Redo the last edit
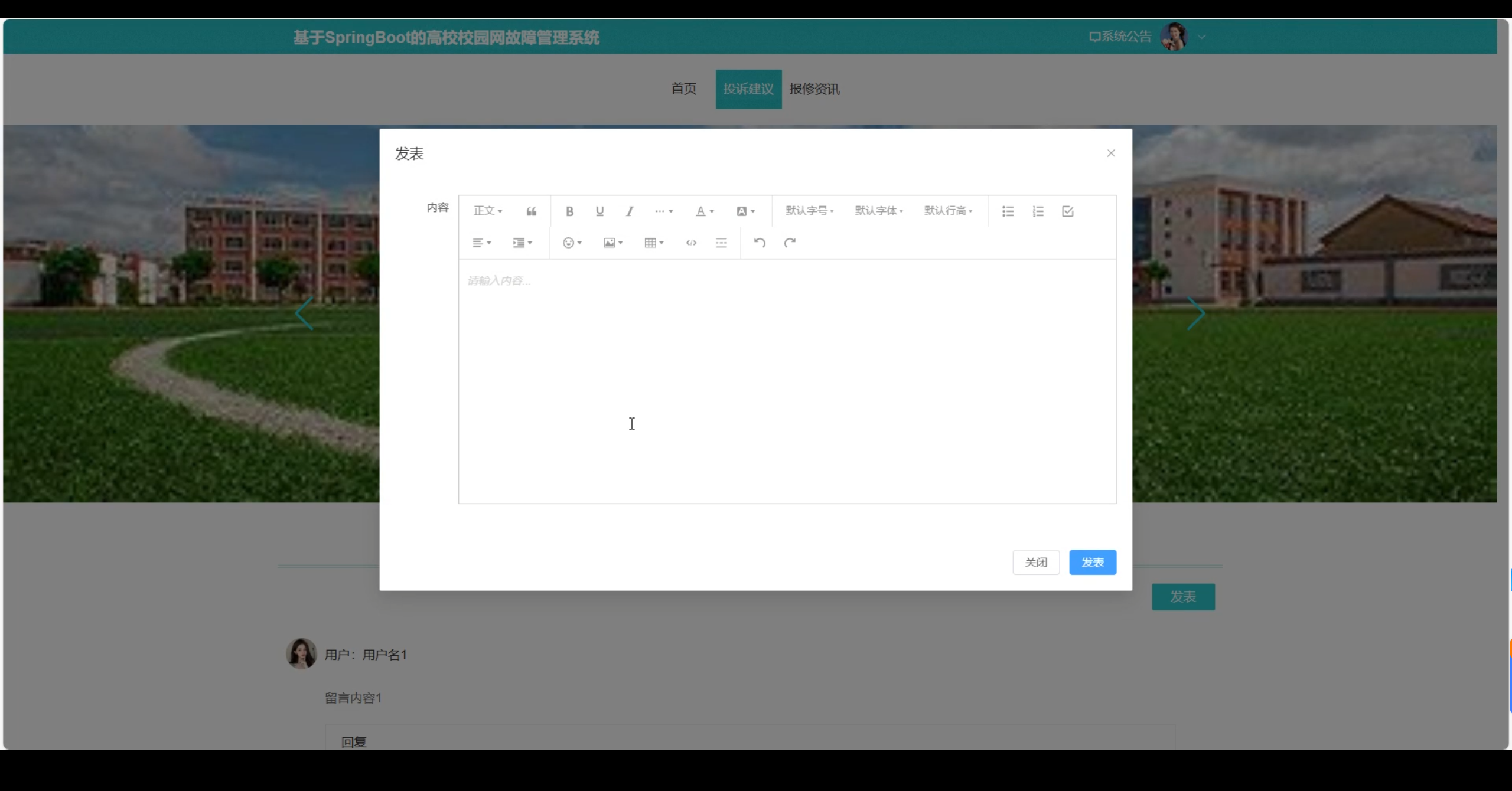The width and height of the screenshot is (1512, 791). point(790,243)
